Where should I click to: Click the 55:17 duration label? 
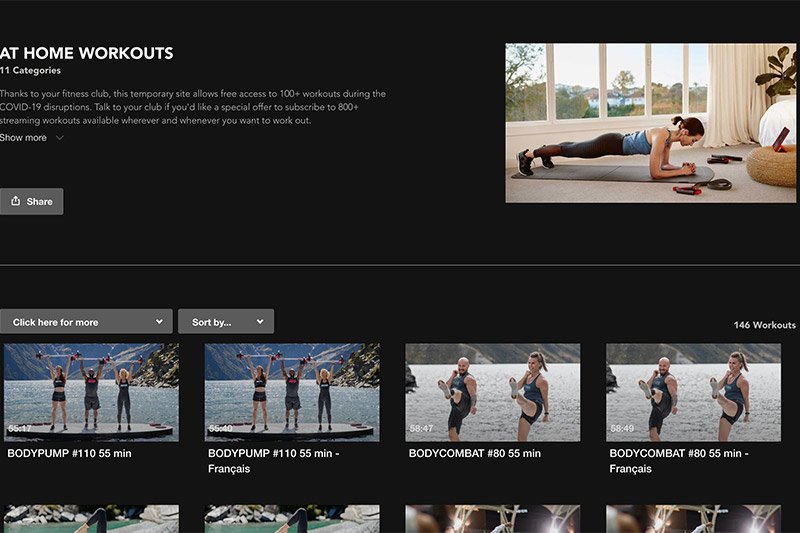pos(20,428)
